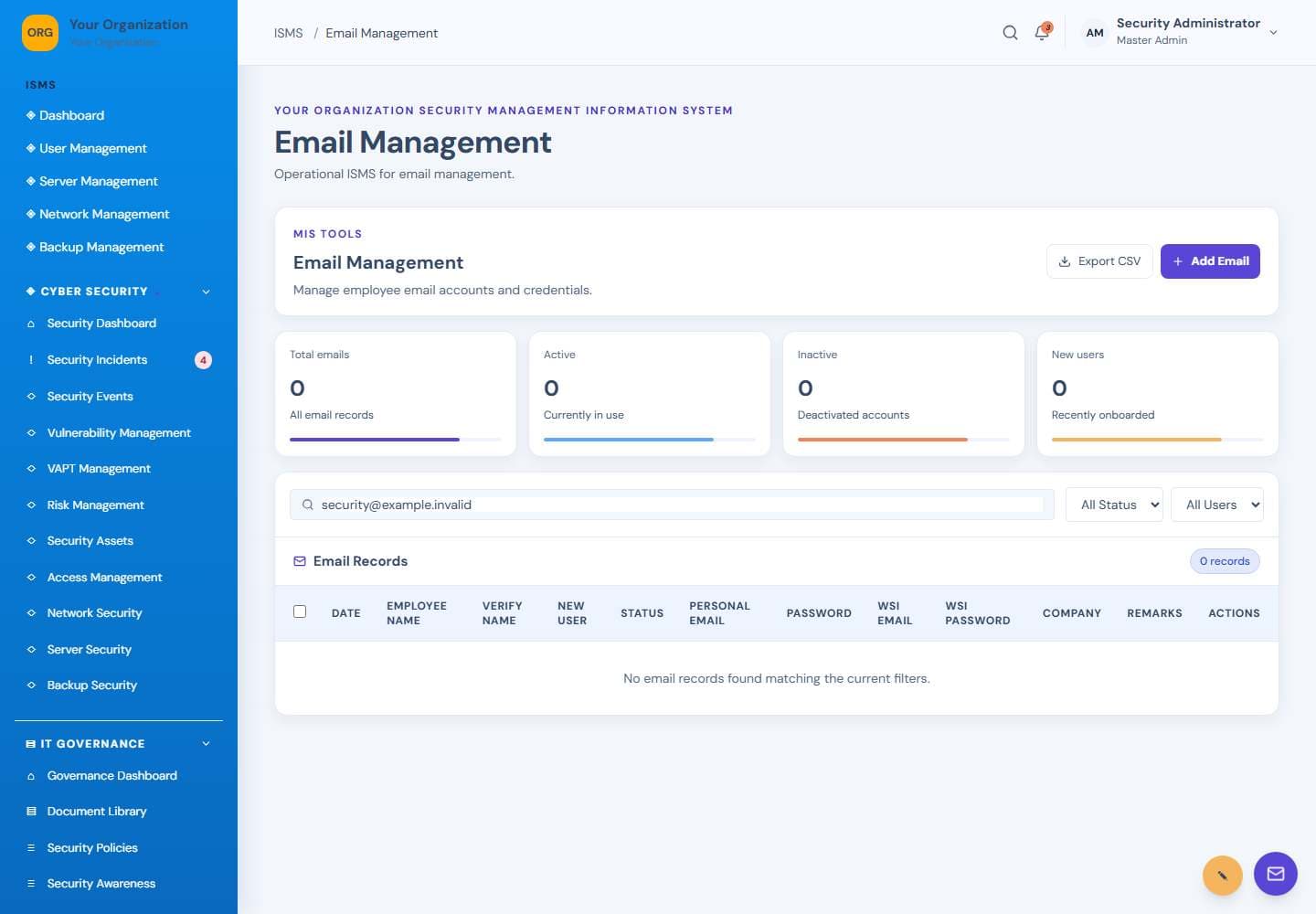Click the Governance Dashboard home icon
The image size is (1316, 914).
pos(31,776)
